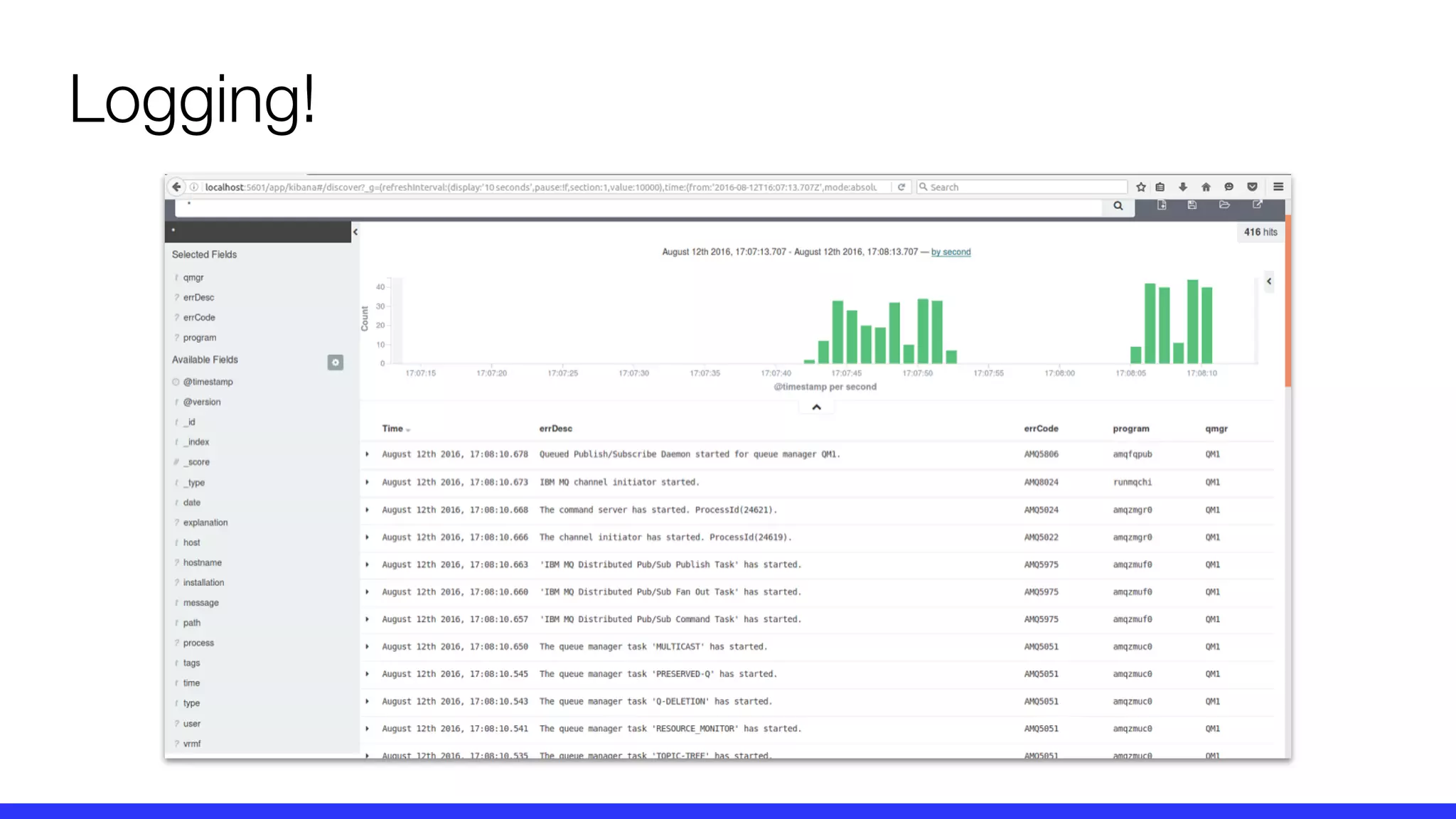Sort results by the Time column header
This screenshot has height=819, width=1456.
pyautogui.click(x=392, y=429)
